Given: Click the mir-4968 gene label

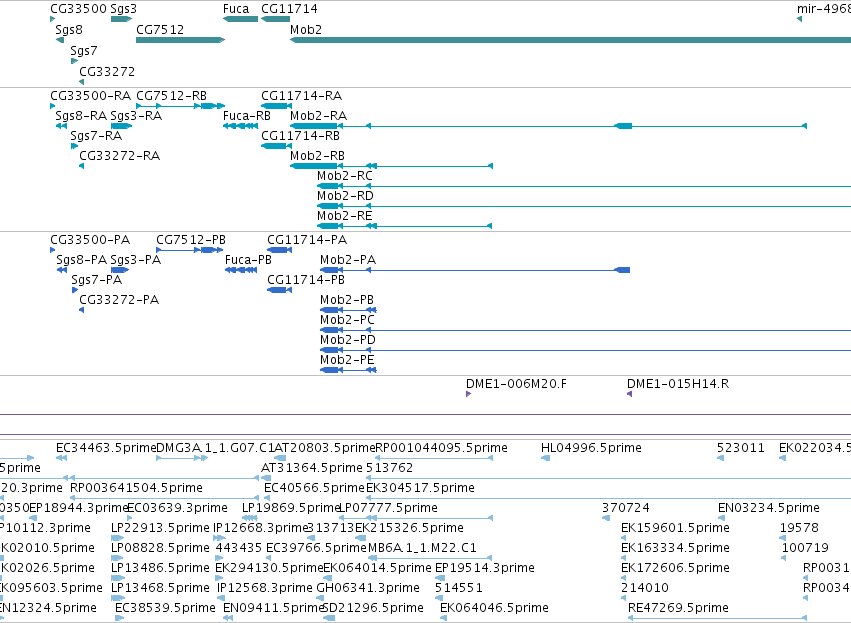Looking at the screenshot, I should 824,9.
